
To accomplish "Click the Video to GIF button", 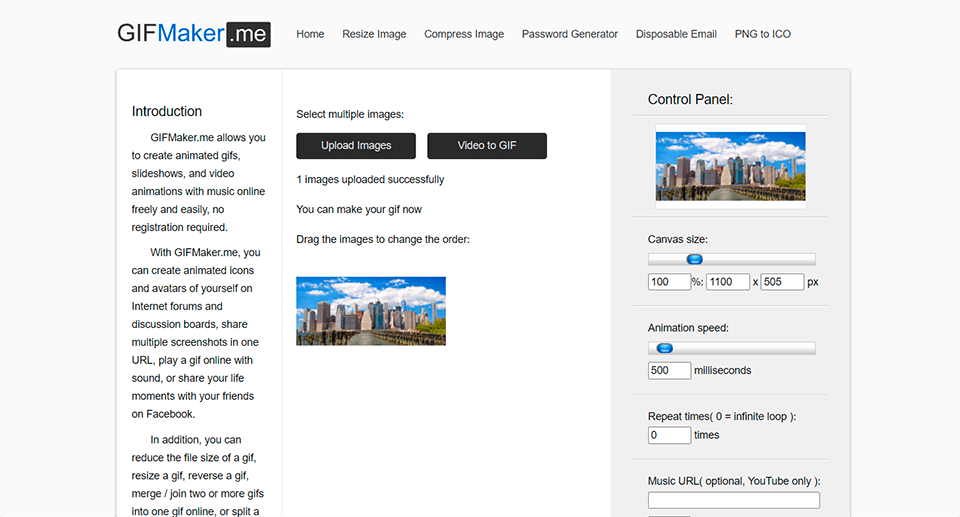I will tap(487, 145).
